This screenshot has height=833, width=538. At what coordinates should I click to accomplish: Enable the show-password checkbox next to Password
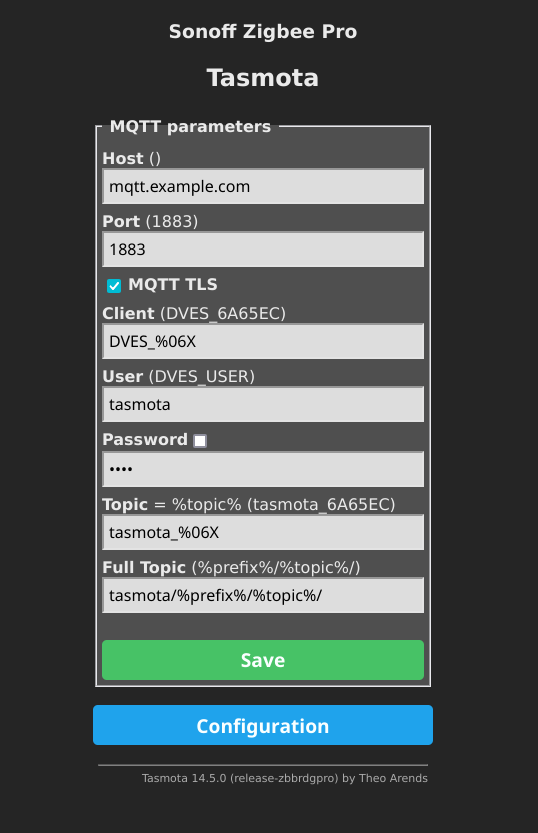[x=200, y=441]
